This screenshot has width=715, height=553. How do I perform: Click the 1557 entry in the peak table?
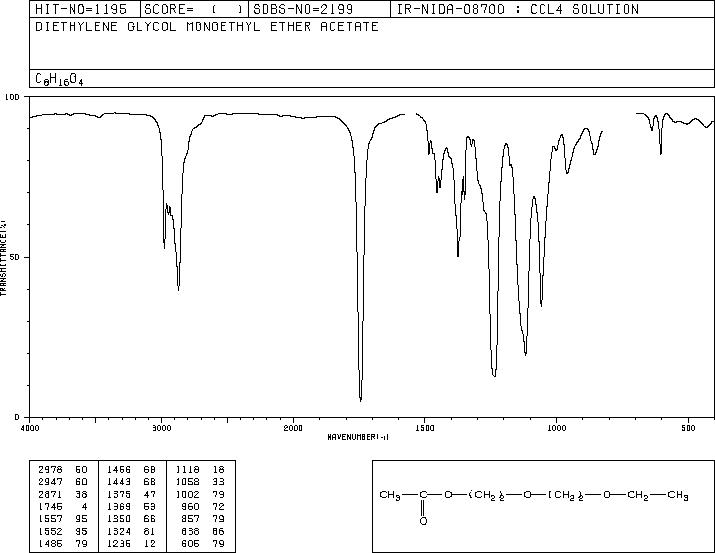coord(51,519)
